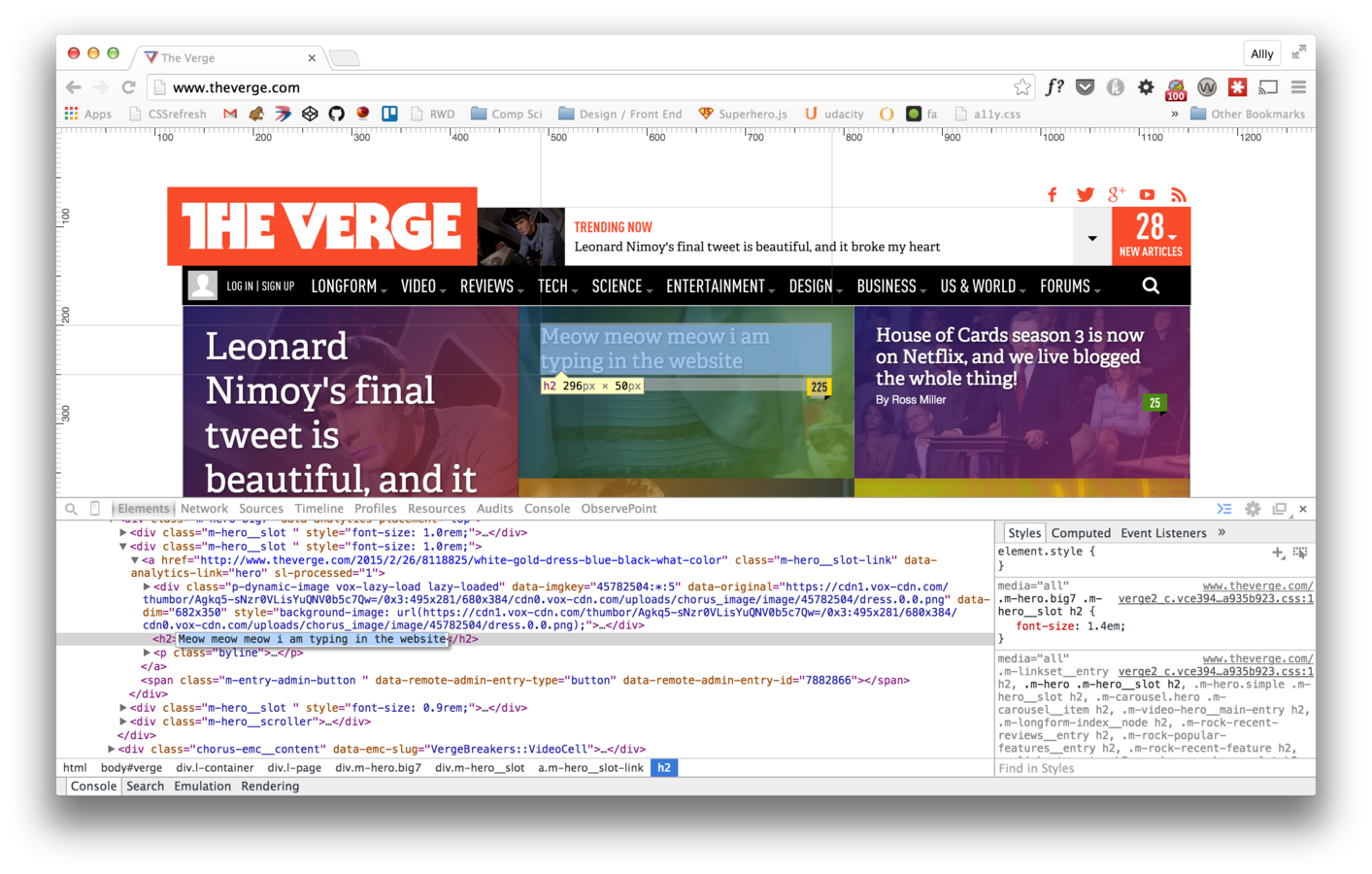Open the CodePen bookmark icon
This screenshot has width=1372, height=874.
point(310,114)
